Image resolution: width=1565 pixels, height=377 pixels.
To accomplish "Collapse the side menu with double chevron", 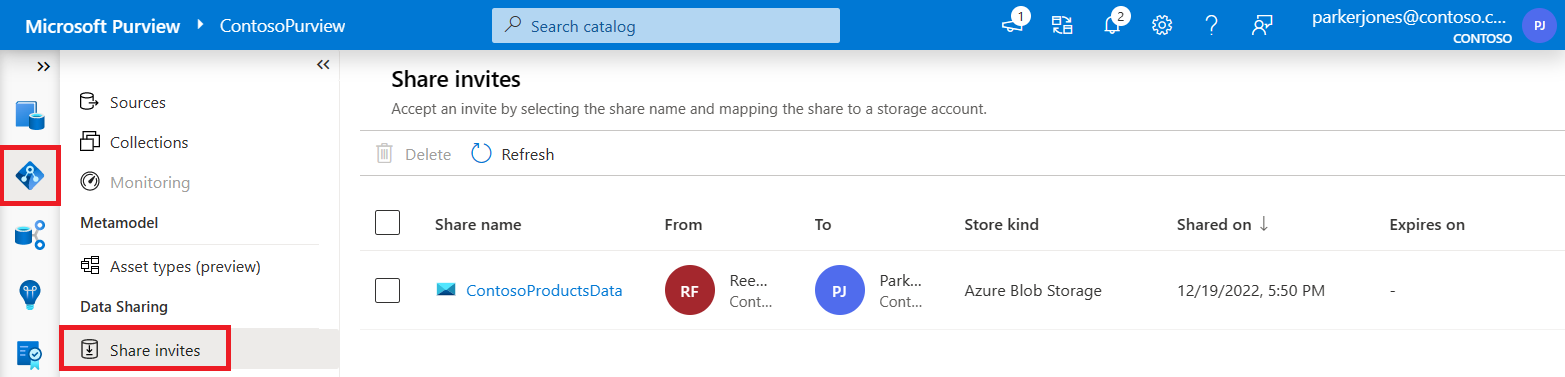I will [323, 64].
